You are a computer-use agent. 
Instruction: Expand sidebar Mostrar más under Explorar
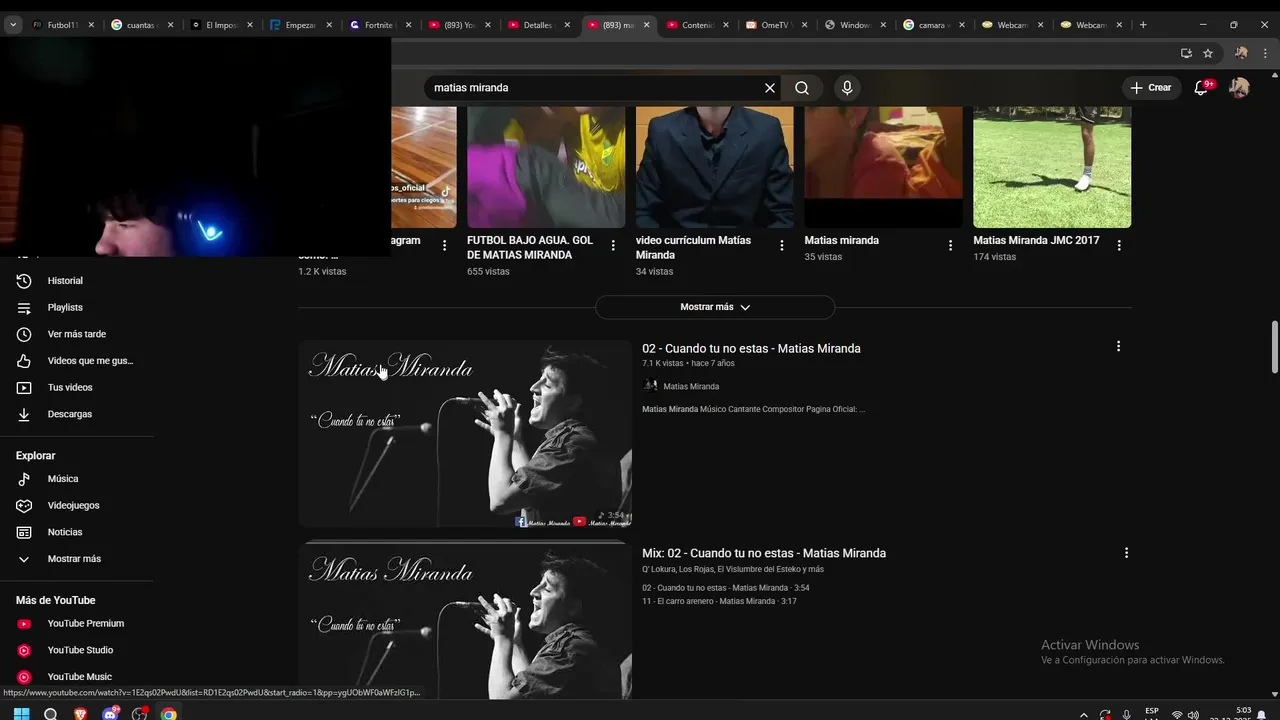76,559
